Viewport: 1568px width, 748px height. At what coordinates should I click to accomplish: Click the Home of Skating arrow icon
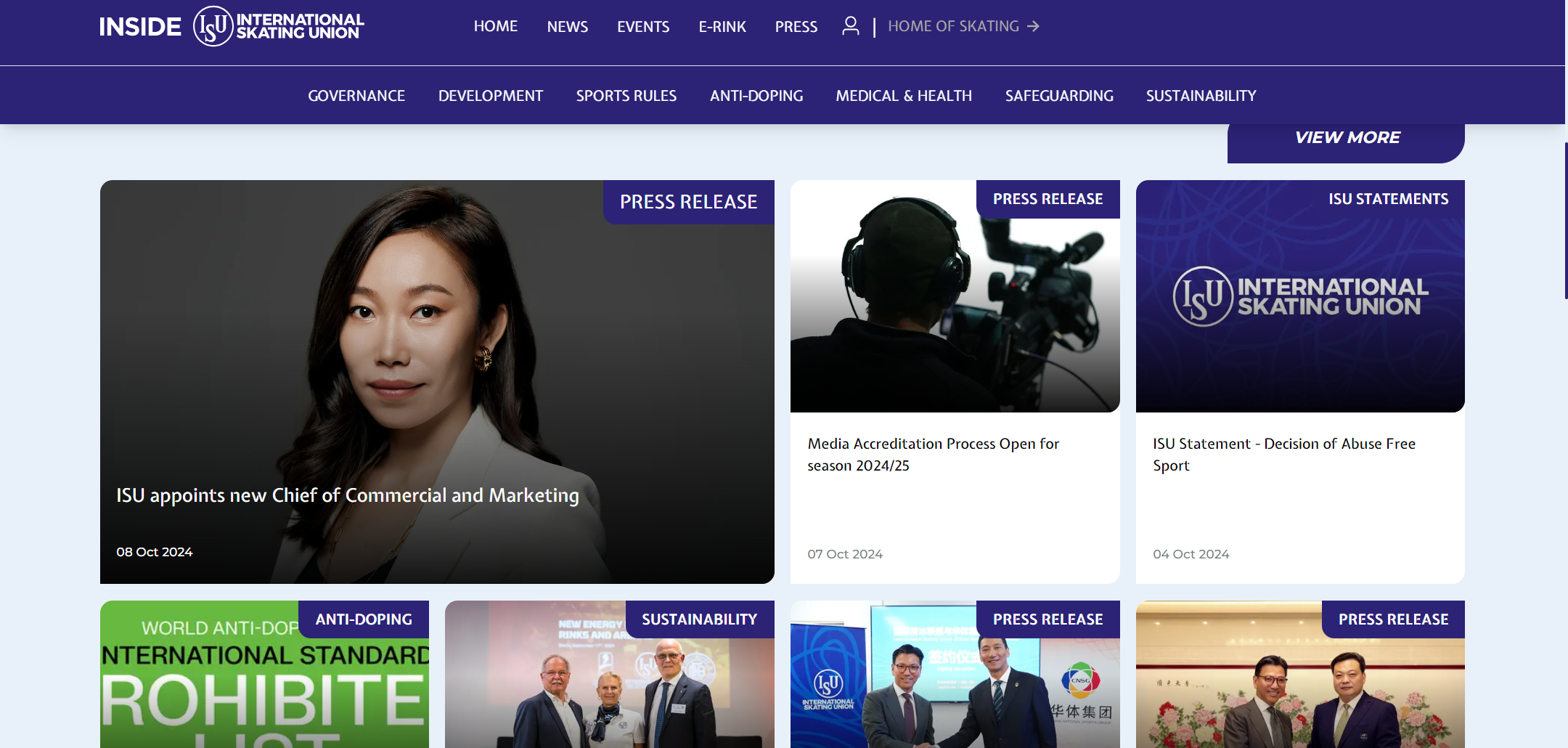point(1034,26)
